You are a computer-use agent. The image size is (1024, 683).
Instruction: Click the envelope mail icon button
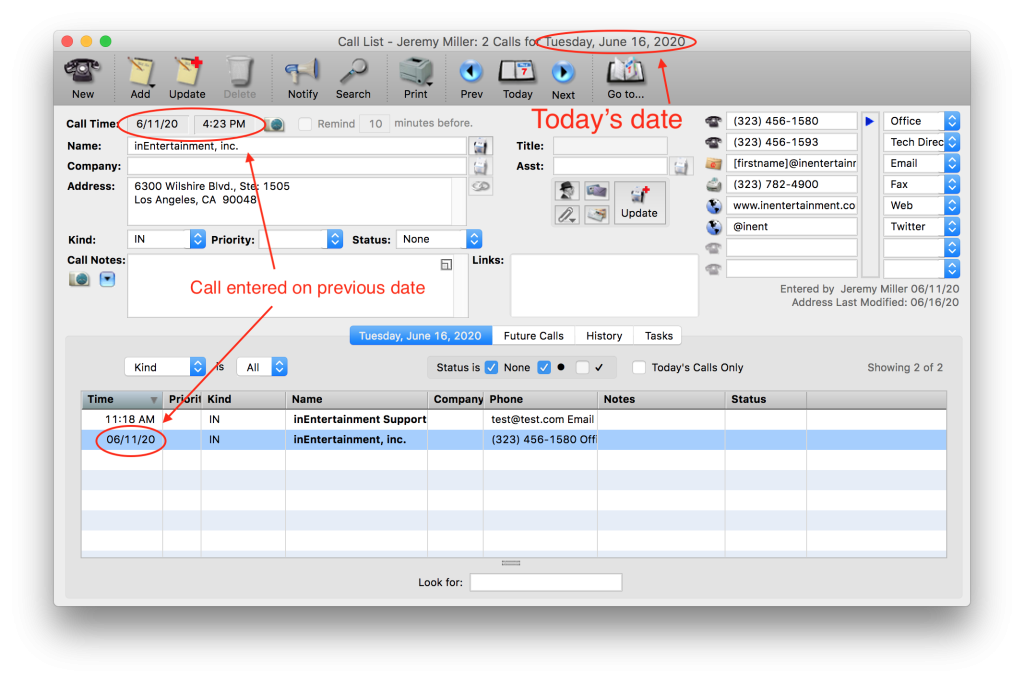596,191
